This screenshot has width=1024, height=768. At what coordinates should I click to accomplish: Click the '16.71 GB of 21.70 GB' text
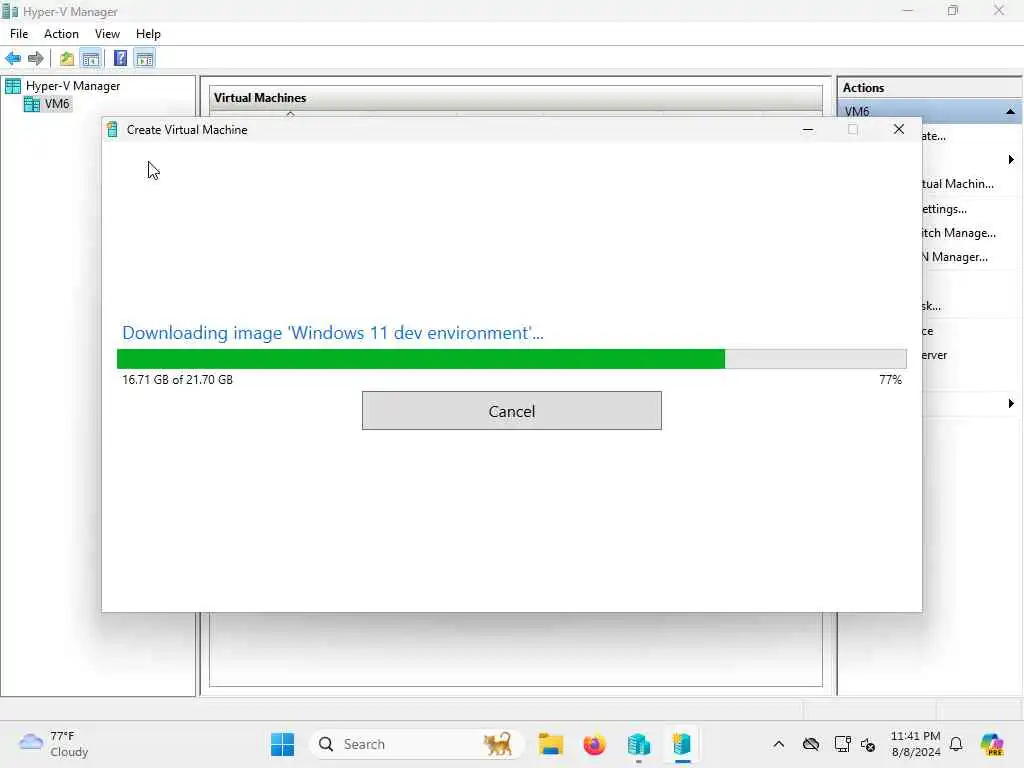(177, 379)
